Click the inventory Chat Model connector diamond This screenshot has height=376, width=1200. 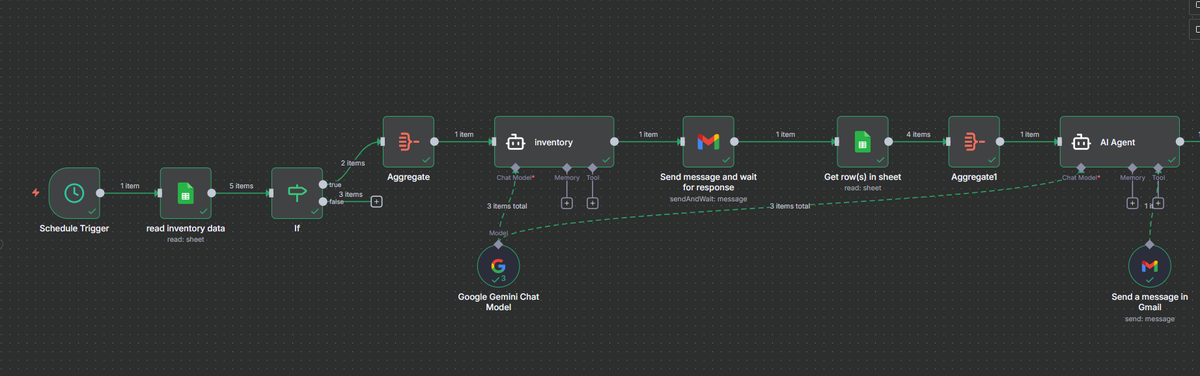(x=515, y=168)
